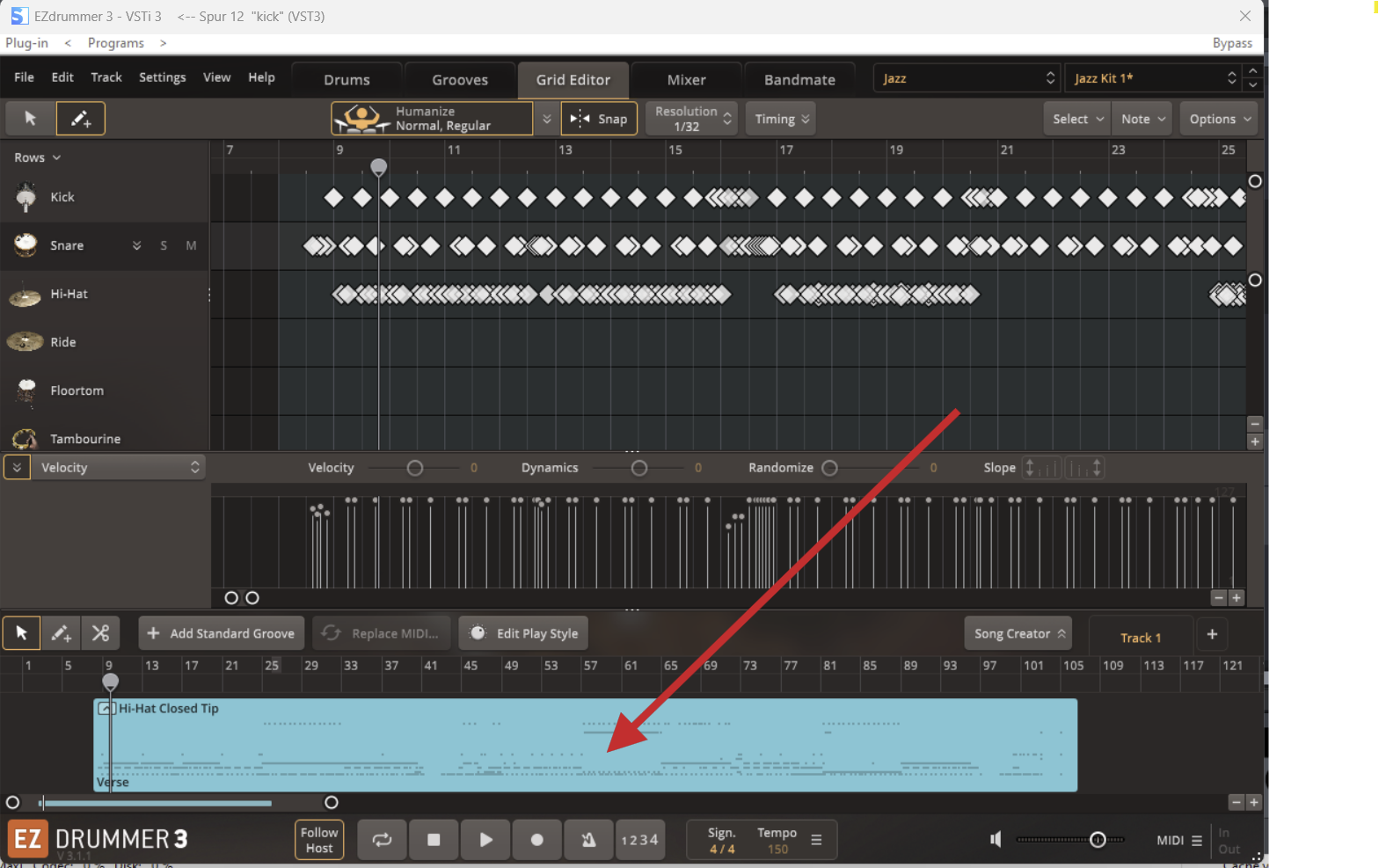Image resolution: width=1379 pixels, height=868 pixels.
Task: Click the Velocity slider knob
Action: coord(415,468)
